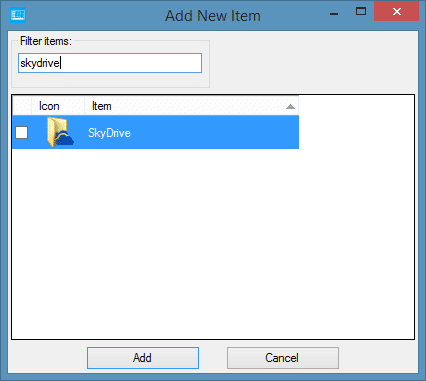Click the Add button
This screenshot has height=381, width=426.
[x=143, y=358]
